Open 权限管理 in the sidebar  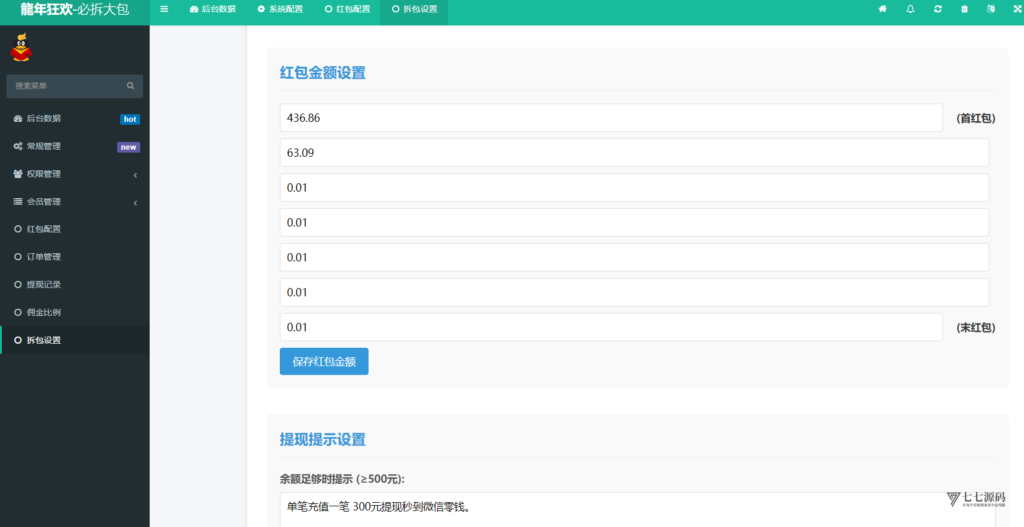(74, 174)
